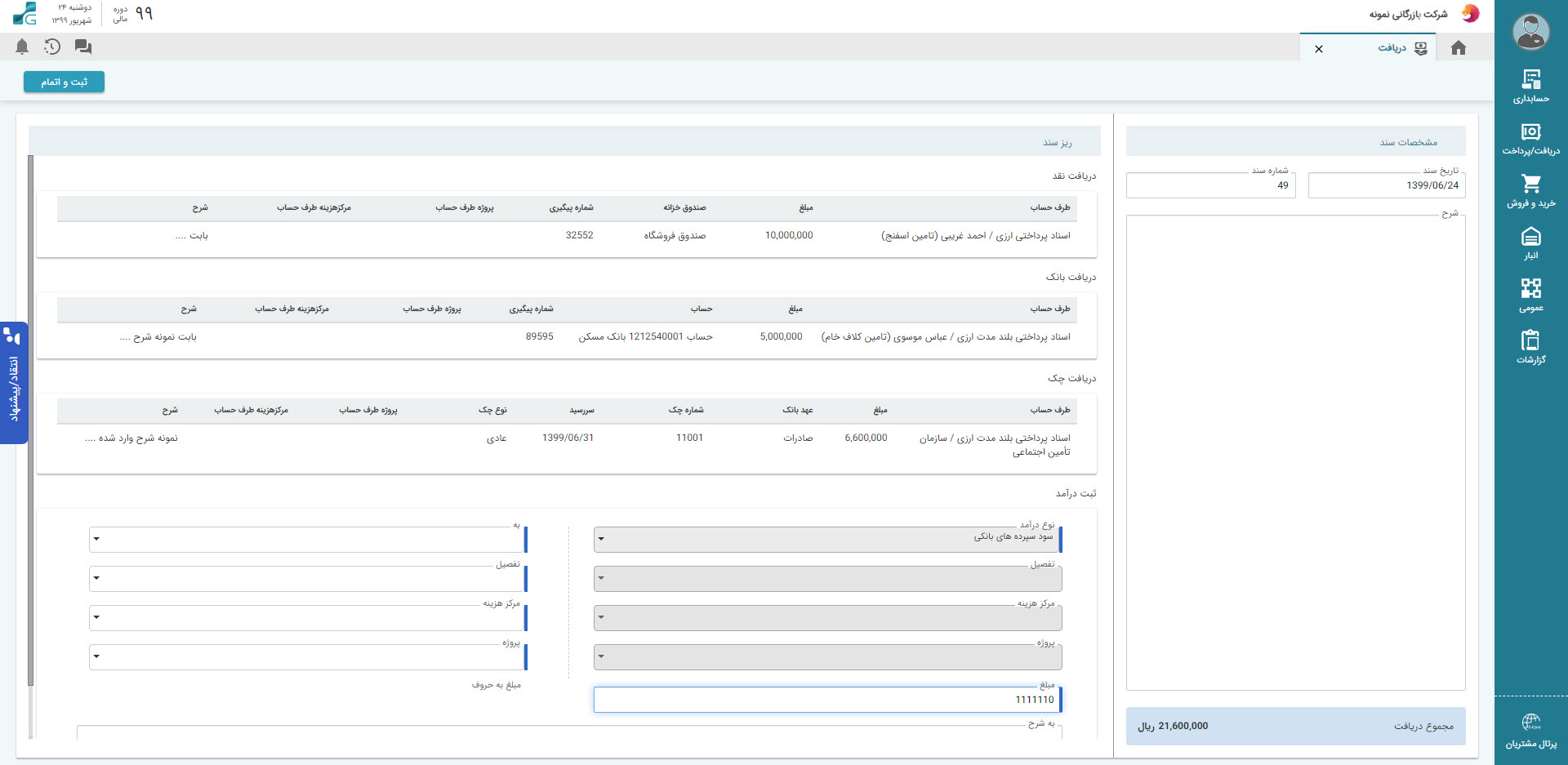
Task: Click دریافت بانک section heading
Action: [x=1071, y=277]
